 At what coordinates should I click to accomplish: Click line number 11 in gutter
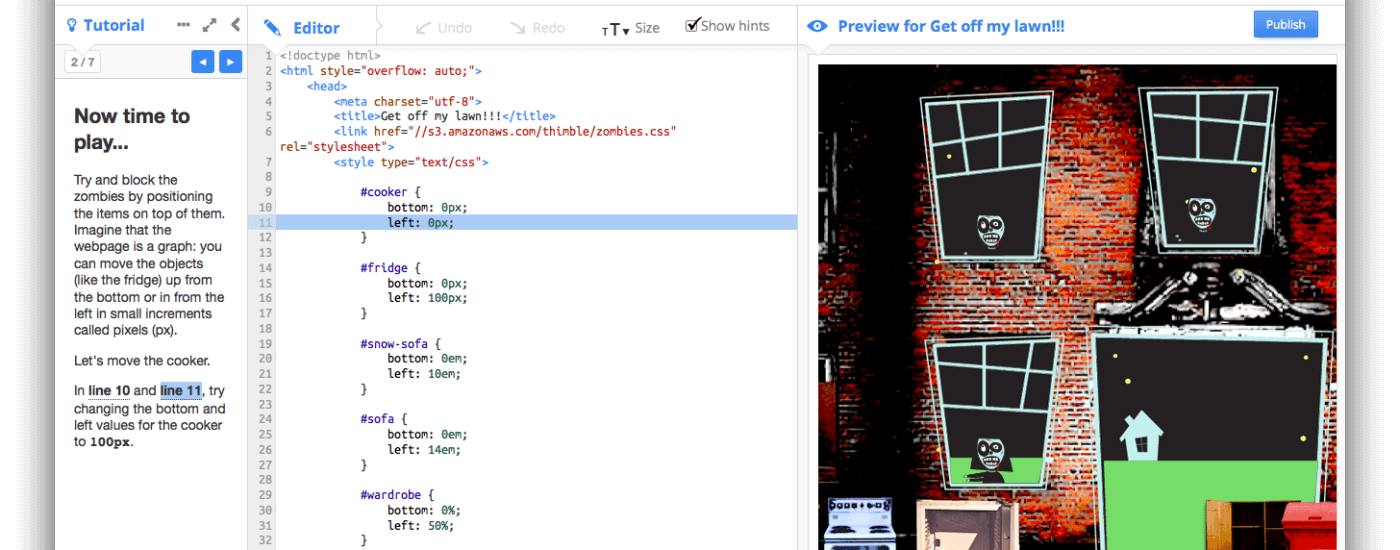click(x=265, y=222)
